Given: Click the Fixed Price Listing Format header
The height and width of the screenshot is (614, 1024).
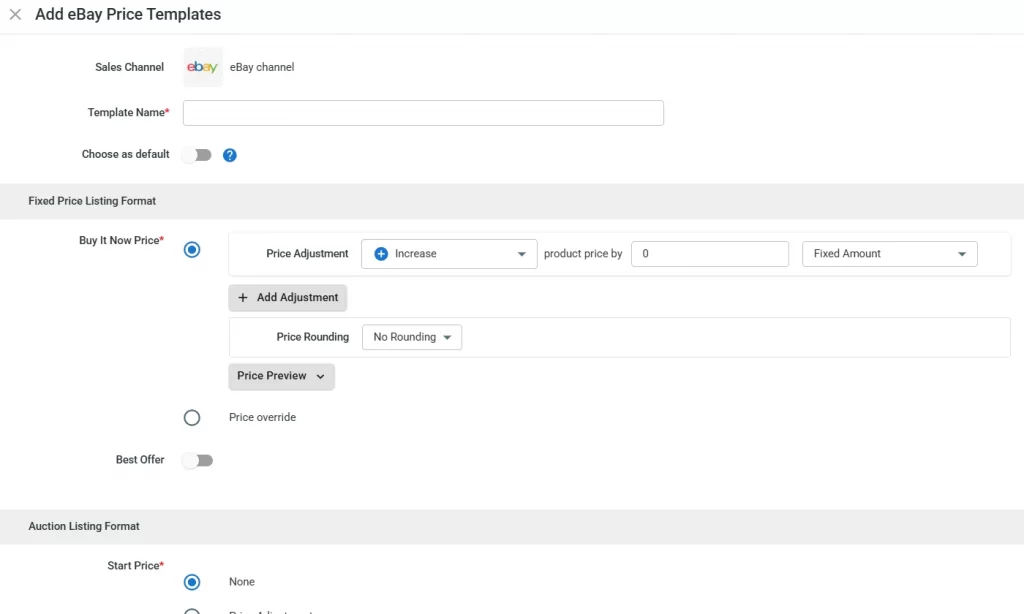Looking at the screenshot, I should 92,201.
